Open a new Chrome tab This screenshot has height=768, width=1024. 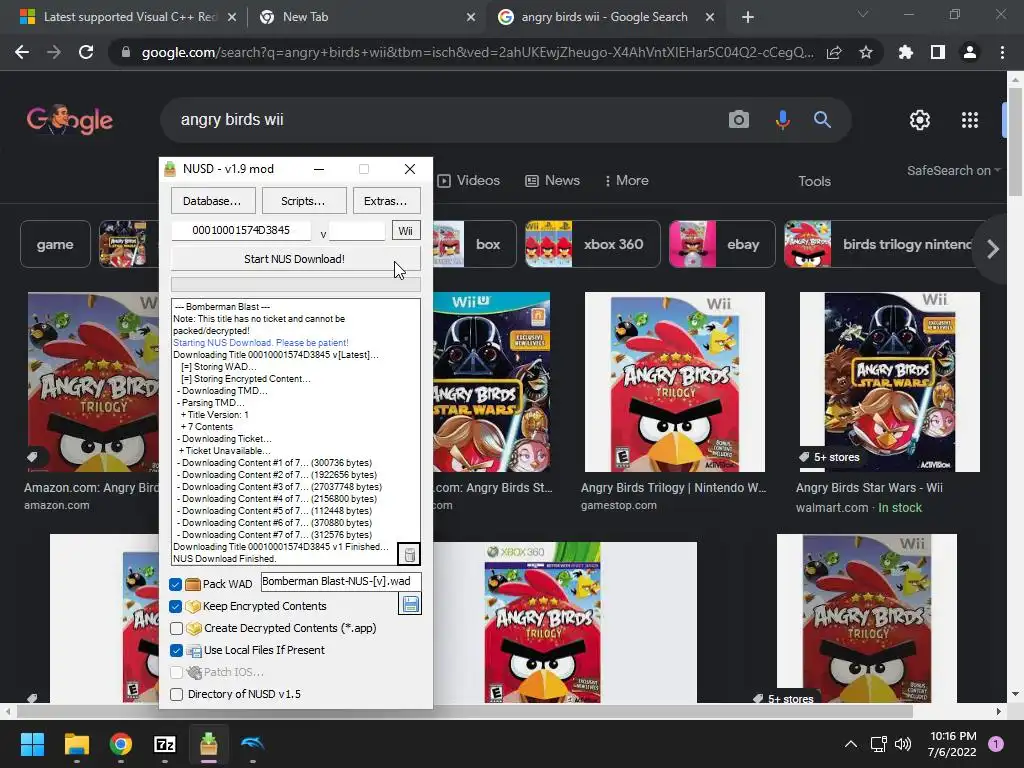(748, 17)
